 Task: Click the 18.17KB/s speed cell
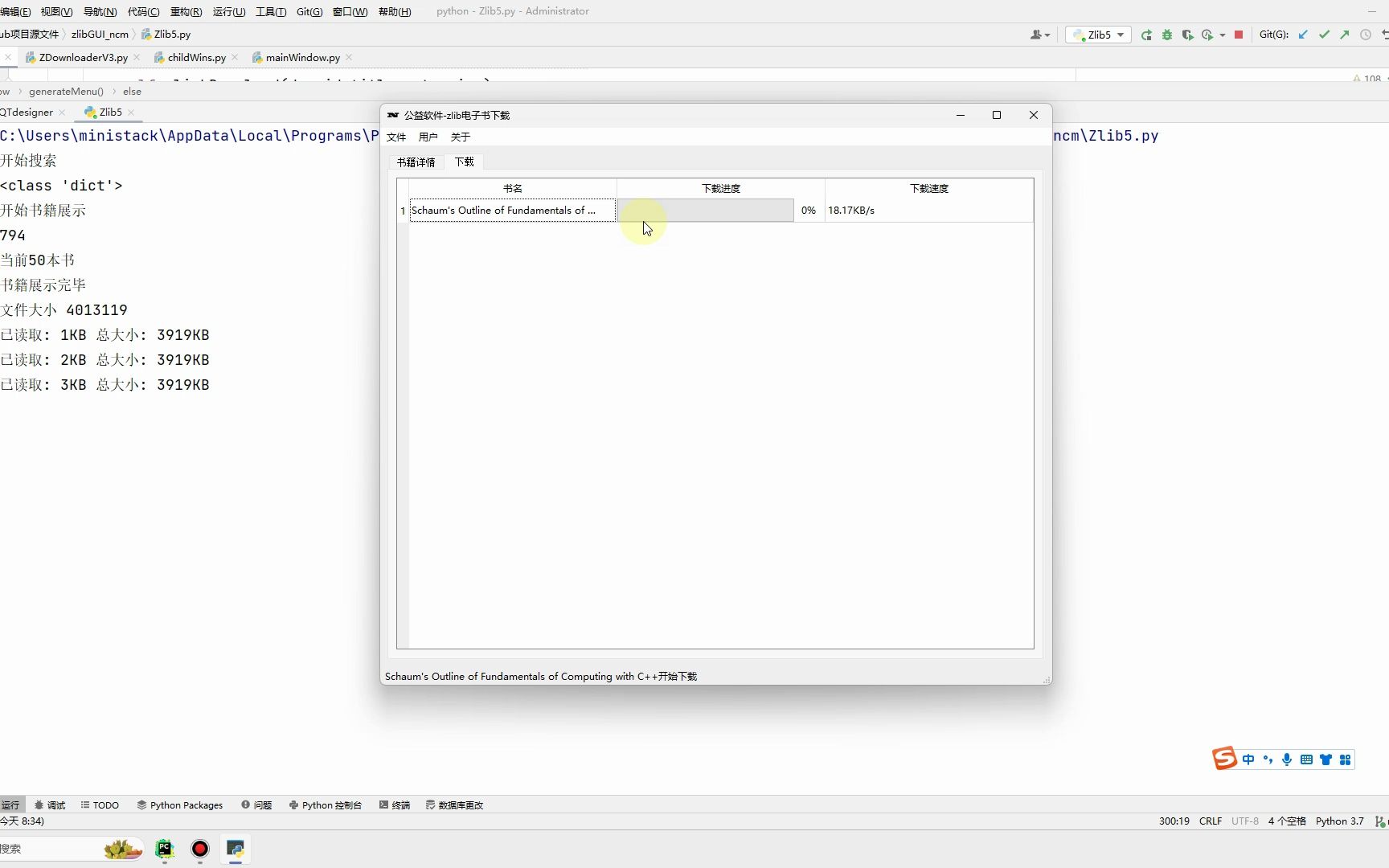click(929, 211)
